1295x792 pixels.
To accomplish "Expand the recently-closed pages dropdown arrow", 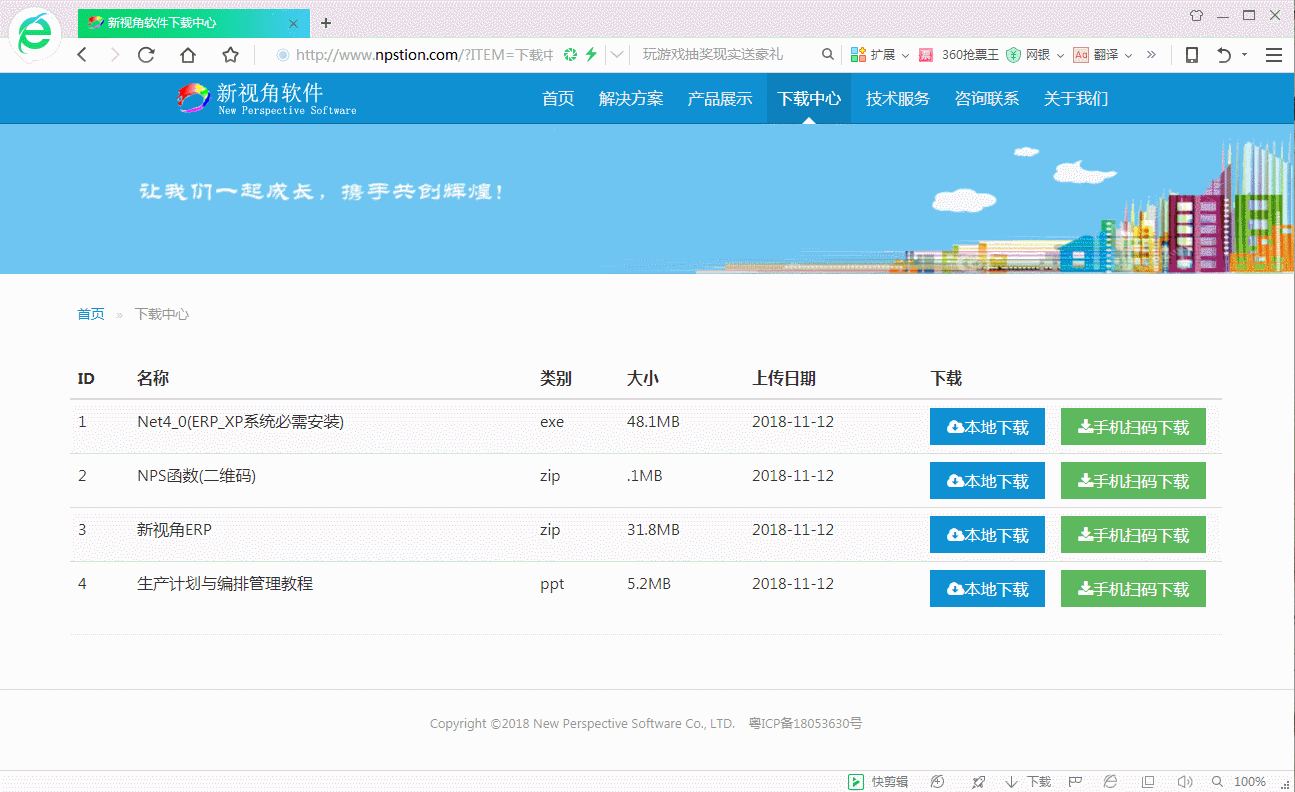I will tap(1242, 54).
